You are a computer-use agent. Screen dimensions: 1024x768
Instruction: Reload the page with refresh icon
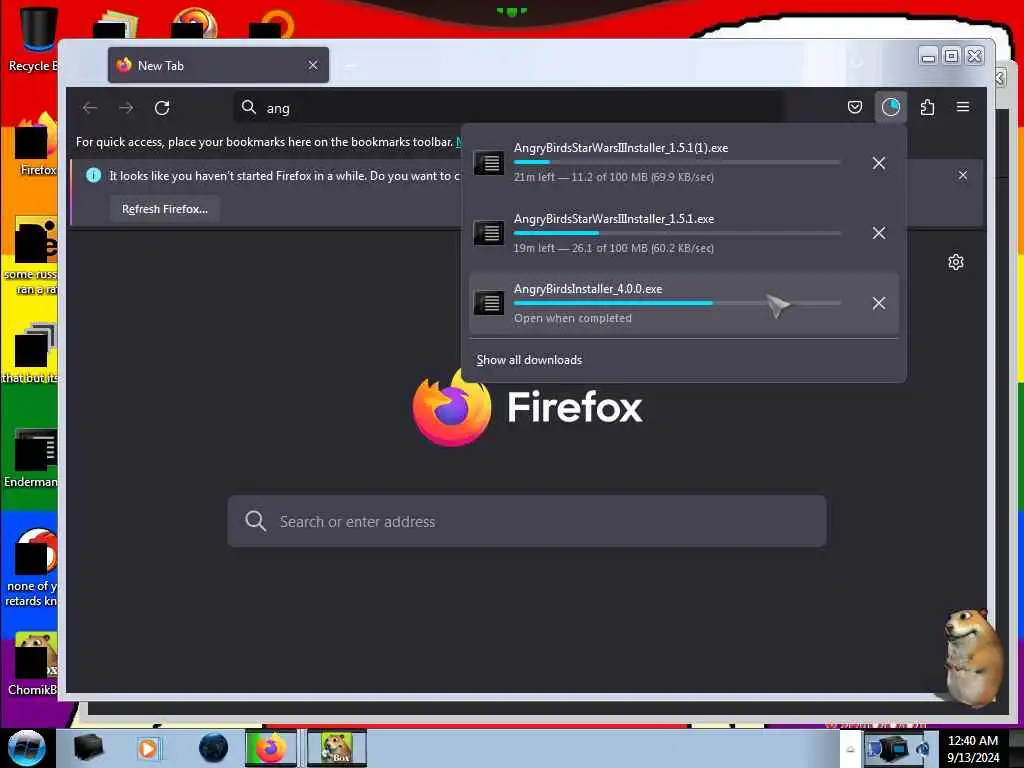click(162, 108)
